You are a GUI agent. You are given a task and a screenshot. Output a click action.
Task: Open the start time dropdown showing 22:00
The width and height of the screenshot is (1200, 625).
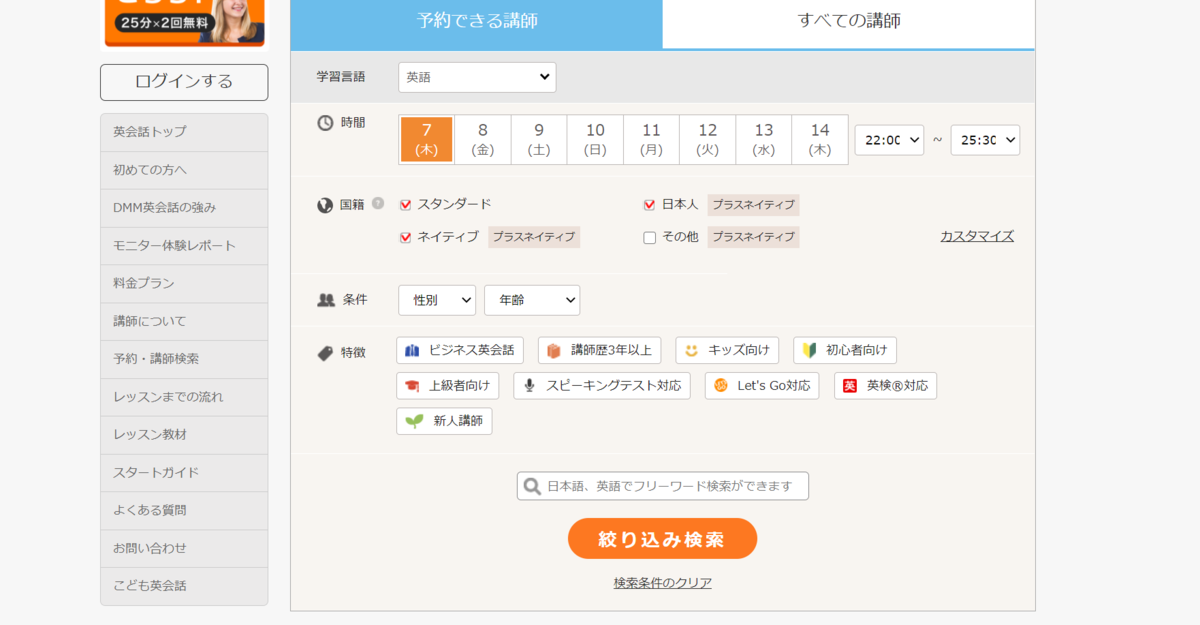[889, 140]
